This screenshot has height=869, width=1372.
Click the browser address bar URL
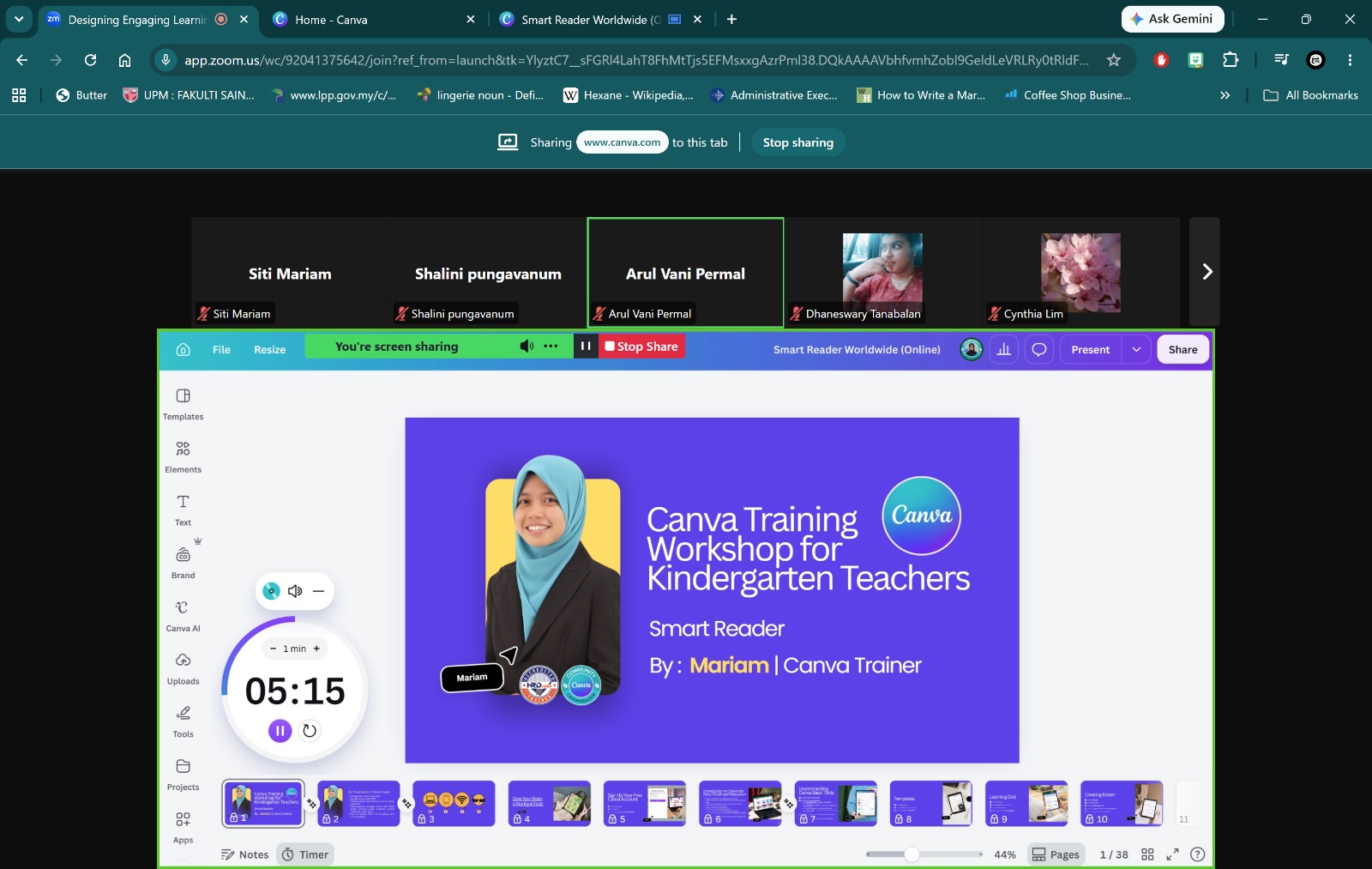[636, 60]
